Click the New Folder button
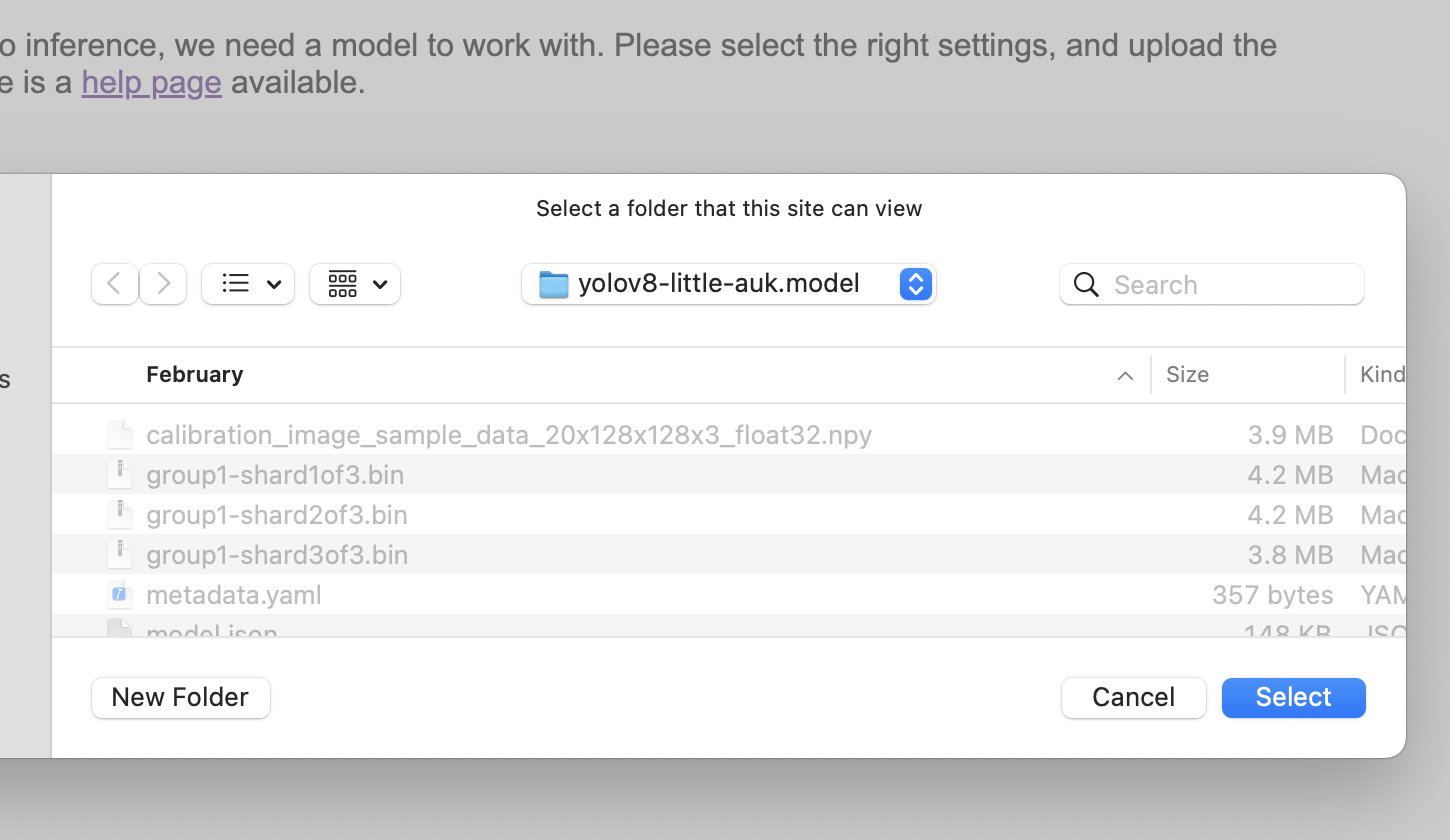Image resolution: width=1450 pixels, height=840 pixels. click(181, 697)
